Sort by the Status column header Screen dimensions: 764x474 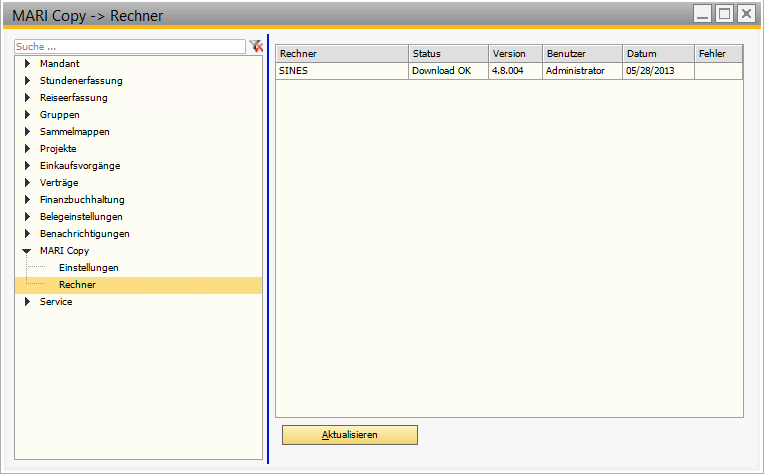pyautogui.click(x=448, y=54)
